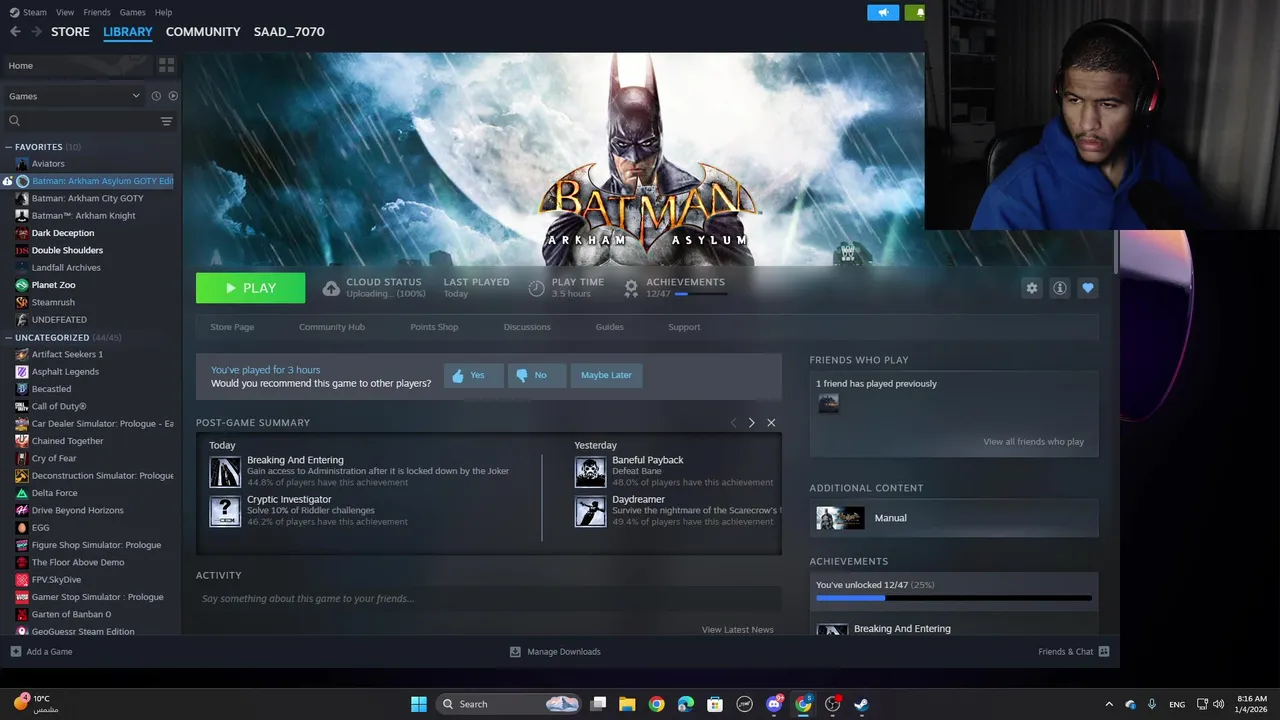The width and height of the screenshot is (1280, 720).
Task: Open Friends & Chat
Action: (1074, 652)
